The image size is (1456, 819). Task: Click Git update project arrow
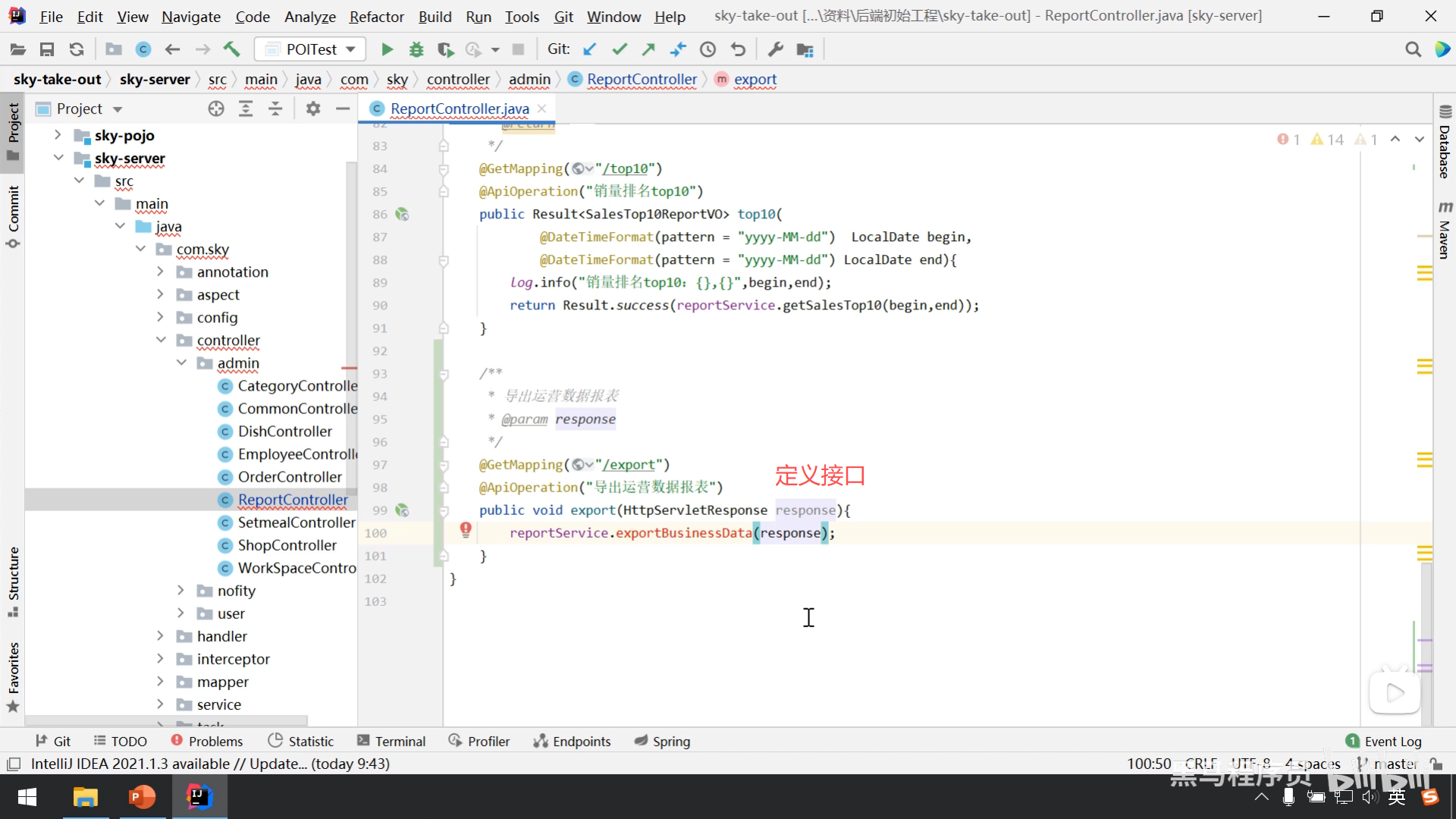coord(589,49)
